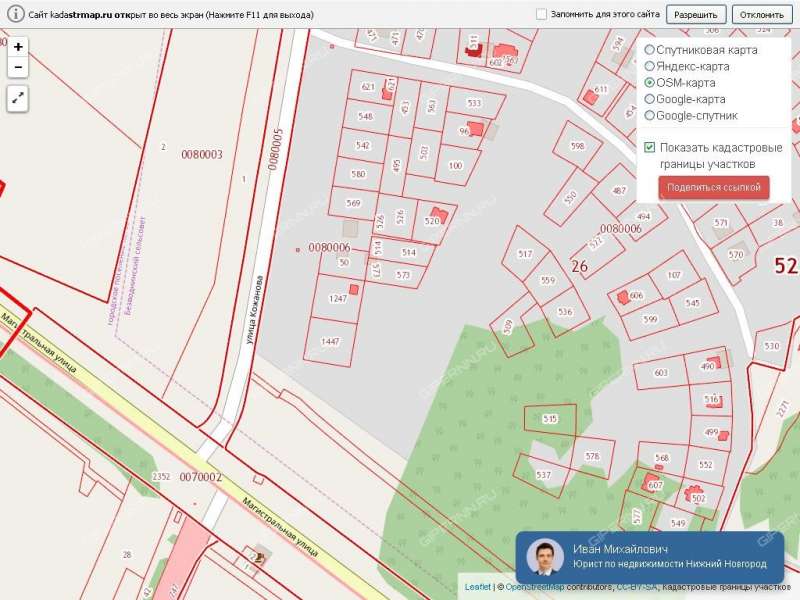This screenshot has height=600, width=800.
Task: Open the Leaflet attribution link
Action: click(477, 587)
